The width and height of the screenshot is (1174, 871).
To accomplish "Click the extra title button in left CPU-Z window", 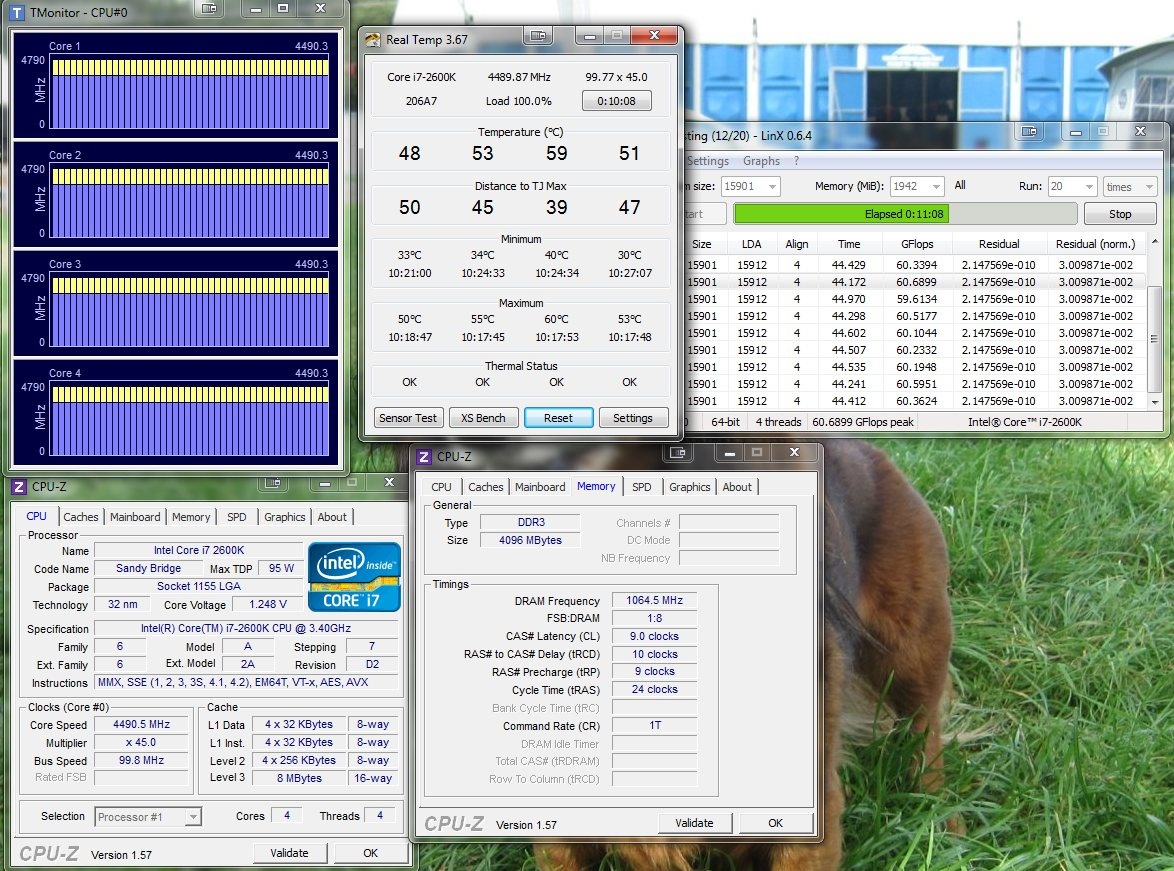I will pos(273,483).
